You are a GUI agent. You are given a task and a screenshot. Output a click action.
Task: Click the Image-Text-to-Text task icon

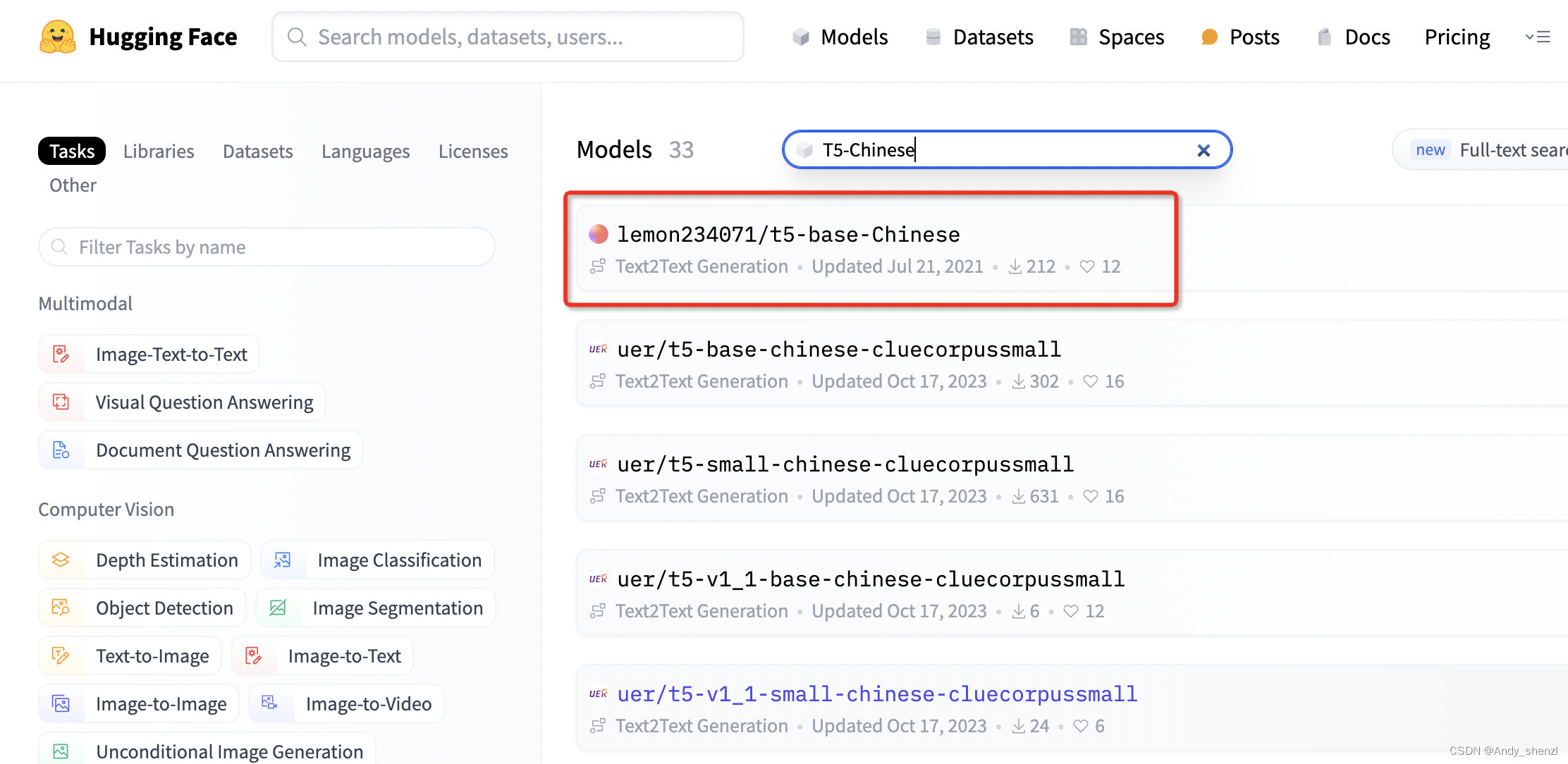[61, 354]
